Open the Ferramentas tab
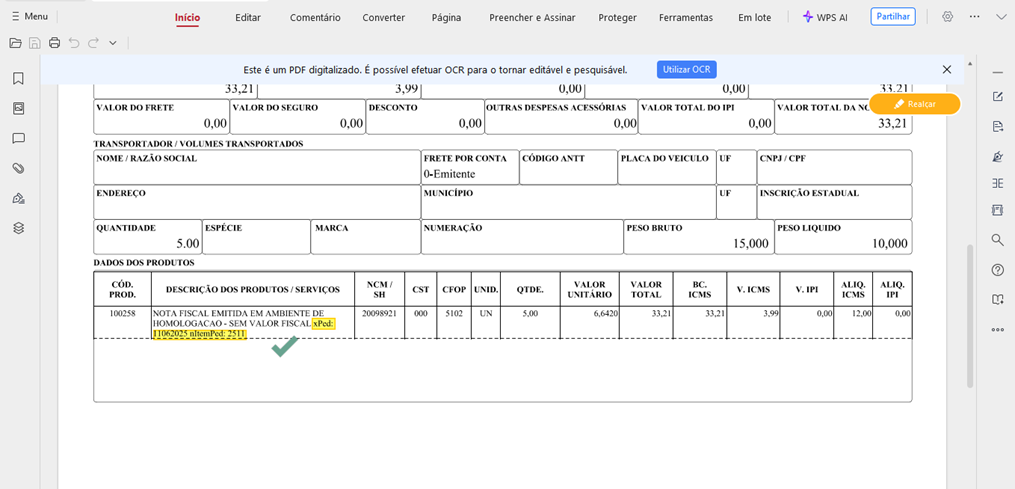 pos(686,17)
